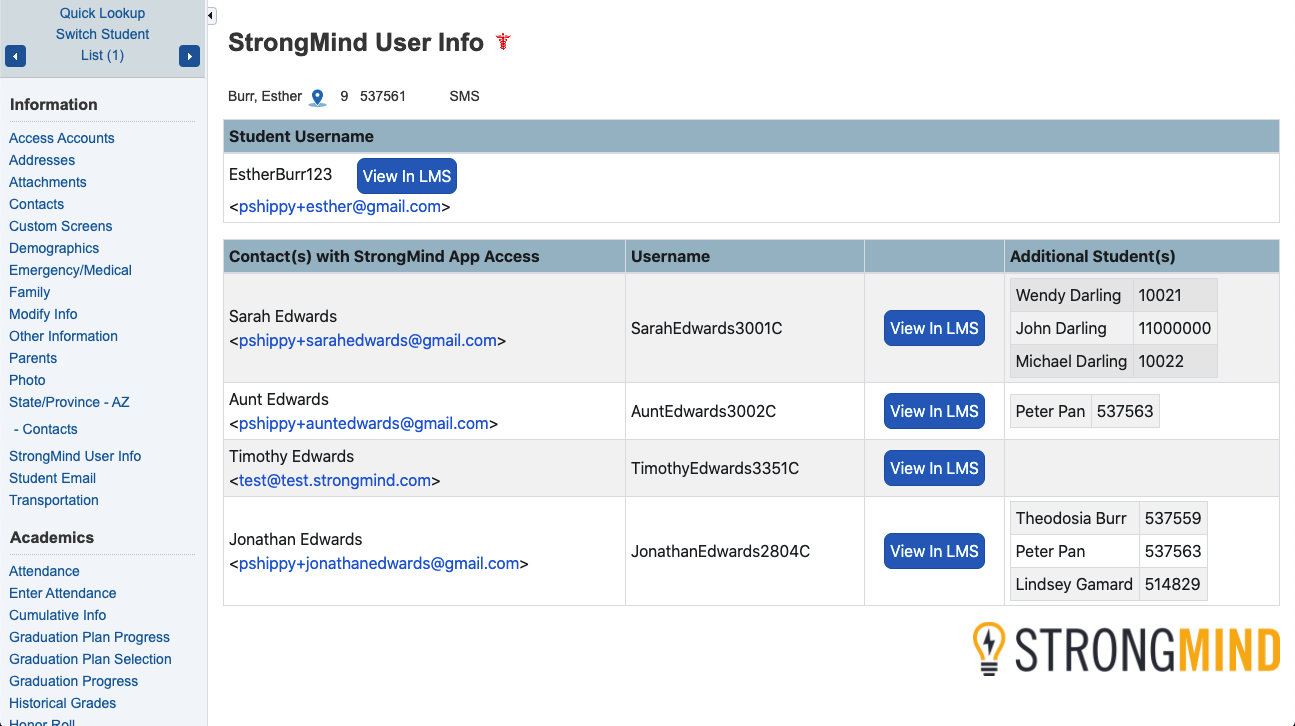1295x726 pixels.
Task: Click student number 537559
Action: pos(1173,518)
